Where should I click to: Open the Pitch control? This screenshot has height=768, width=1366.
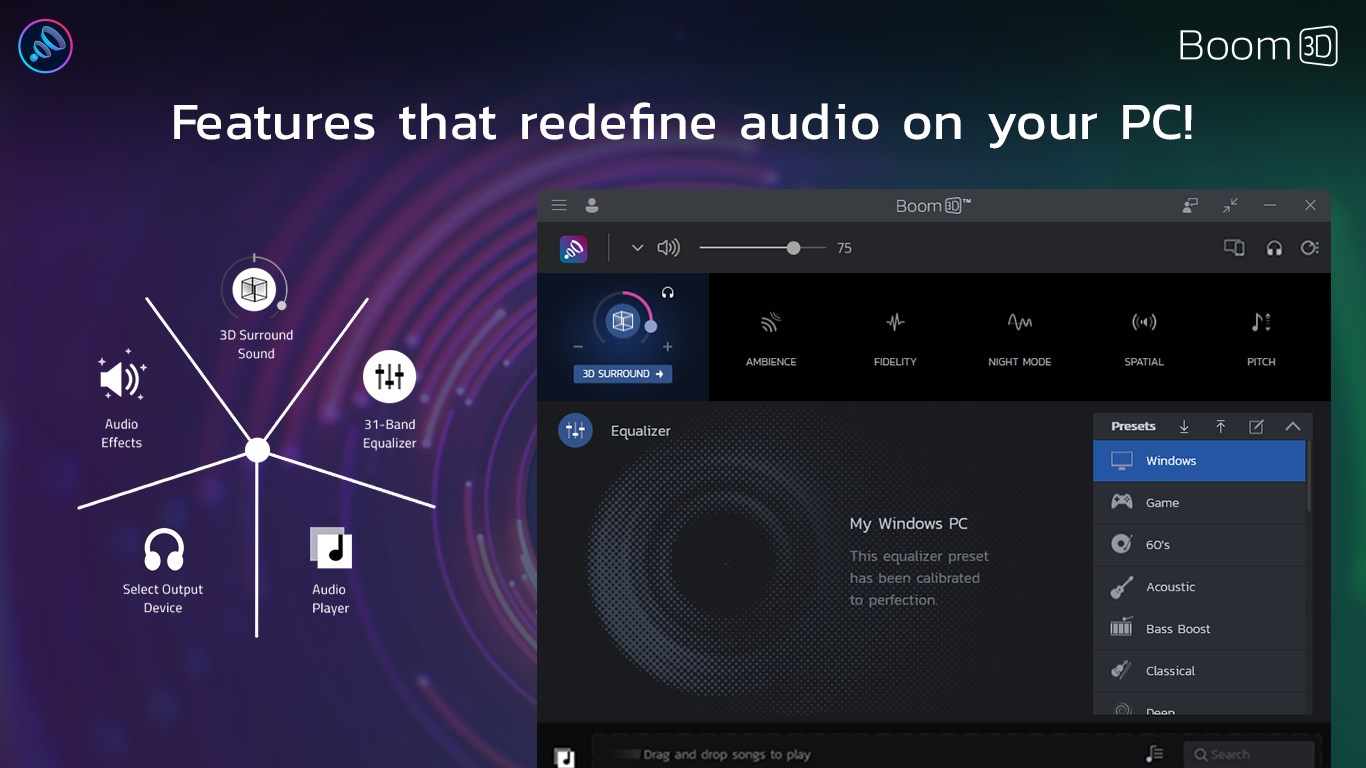(x=1260, y=337)
